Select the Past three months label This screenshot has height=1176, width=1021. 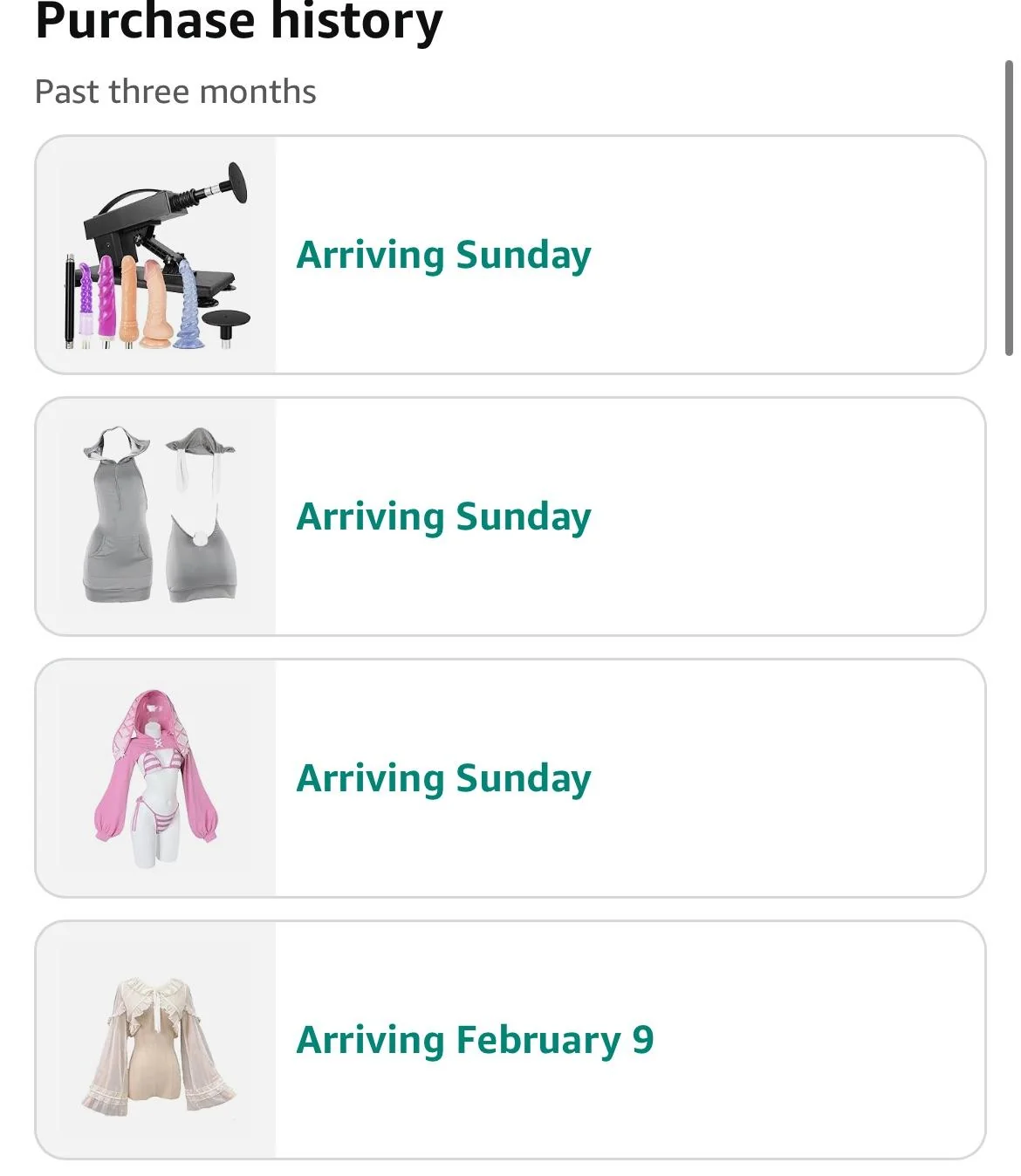click(175, 92)
